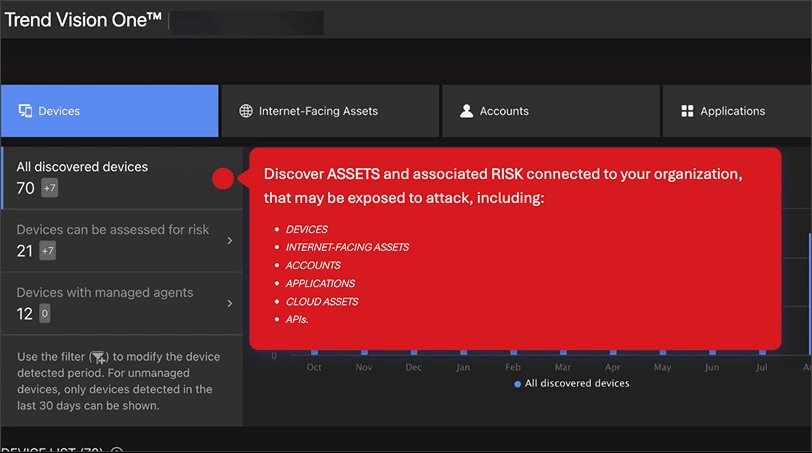Expand Devices can be assessed for risk chevron

(230, 241)
